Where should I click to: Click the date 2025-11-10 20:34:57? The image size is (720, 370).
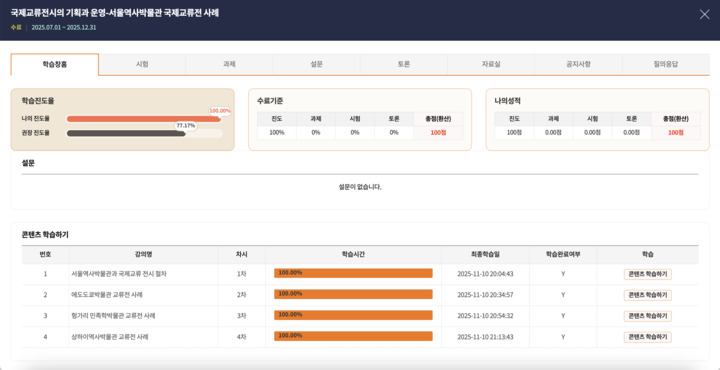pos(485,295)
